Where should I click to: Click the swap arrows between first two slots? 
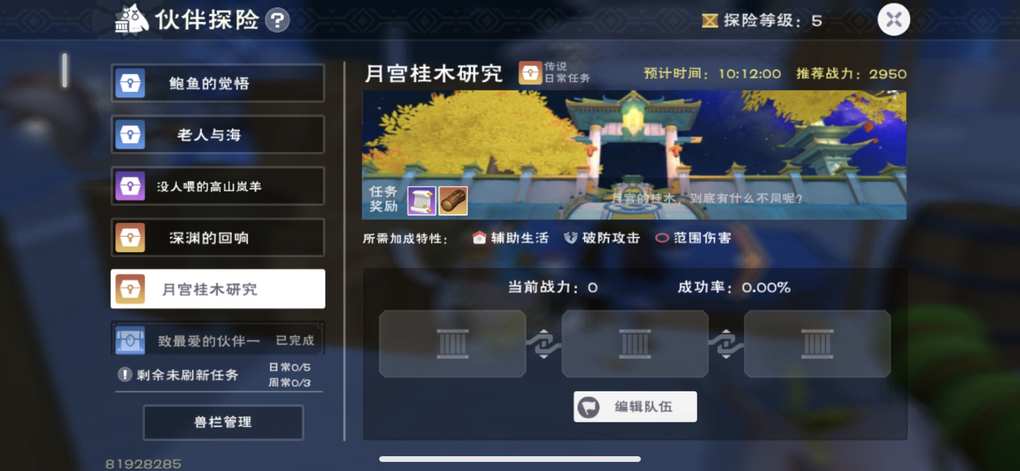[544, 344]
